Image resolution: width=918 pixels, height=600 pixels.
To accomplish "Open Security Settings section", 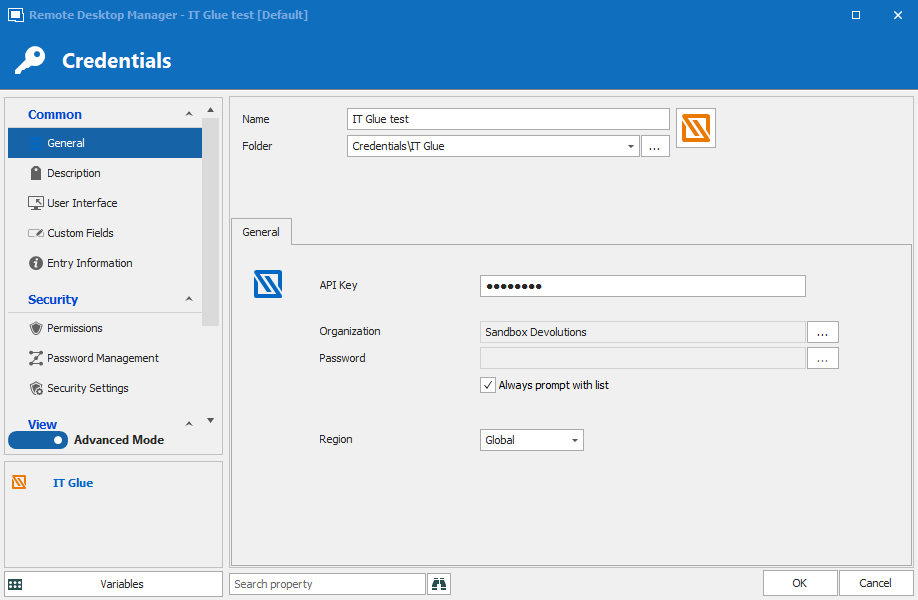I will pyautogui.click(x=87, y=388).
